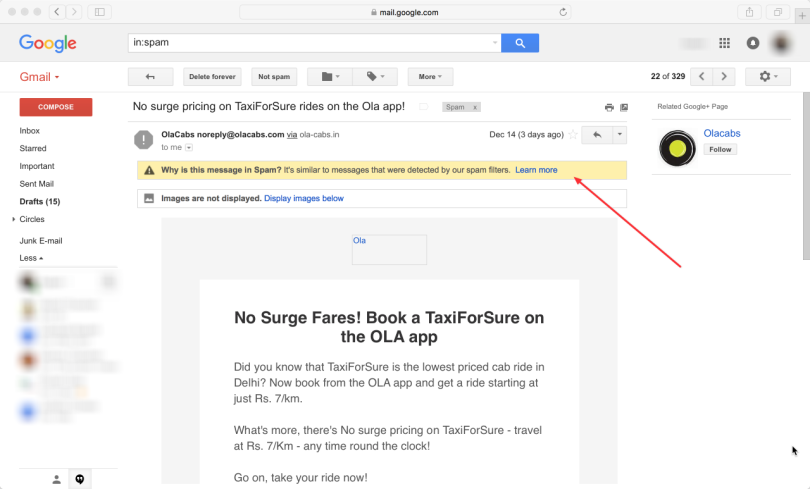810x489 pixels.
Task: Click the Not spam button
Action: click(x=273, y=77)
